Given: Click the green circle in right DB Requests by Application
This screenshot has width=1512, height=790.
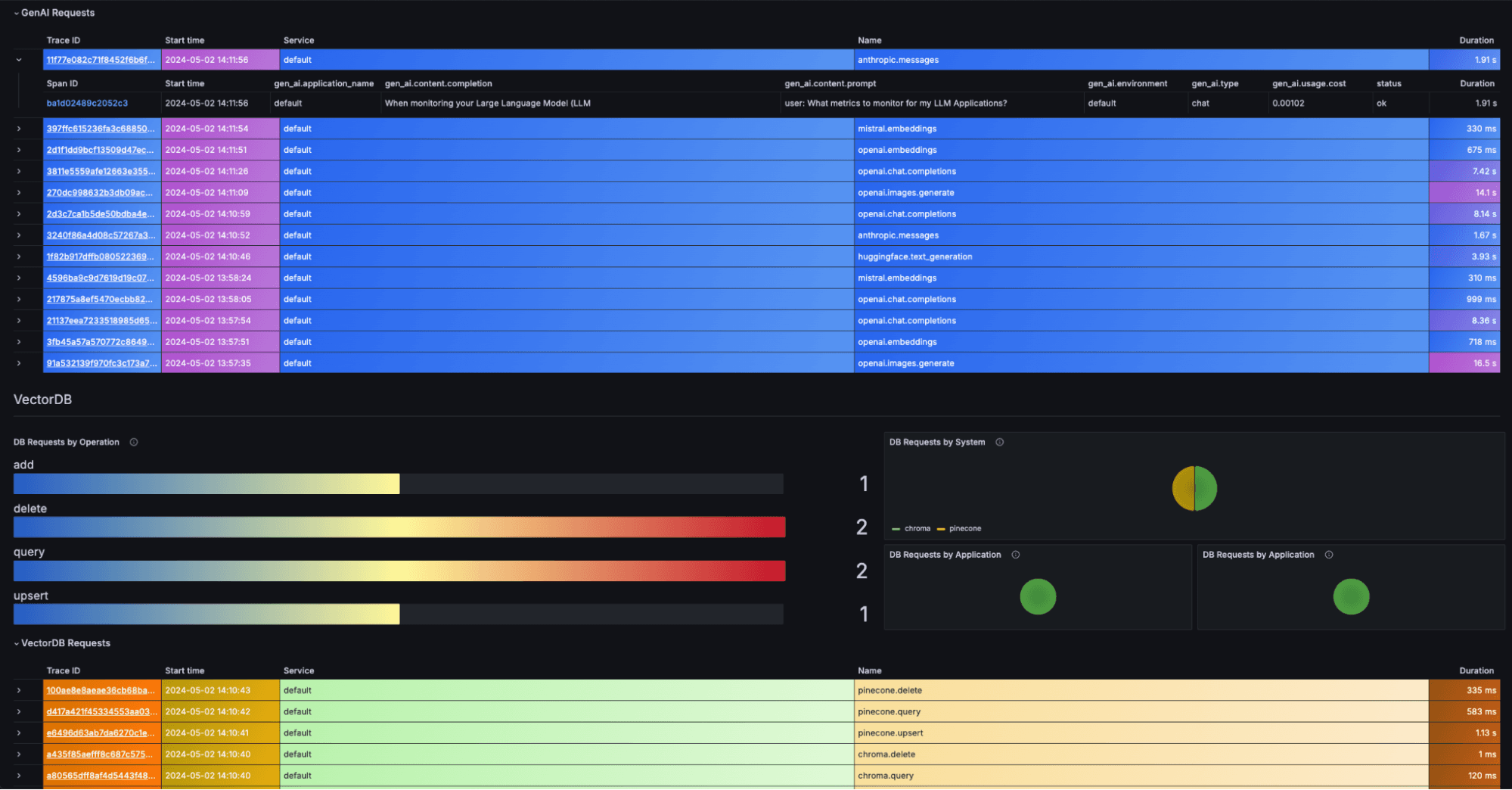Looking at the screenshot, I should click(x=1351, y=596).
